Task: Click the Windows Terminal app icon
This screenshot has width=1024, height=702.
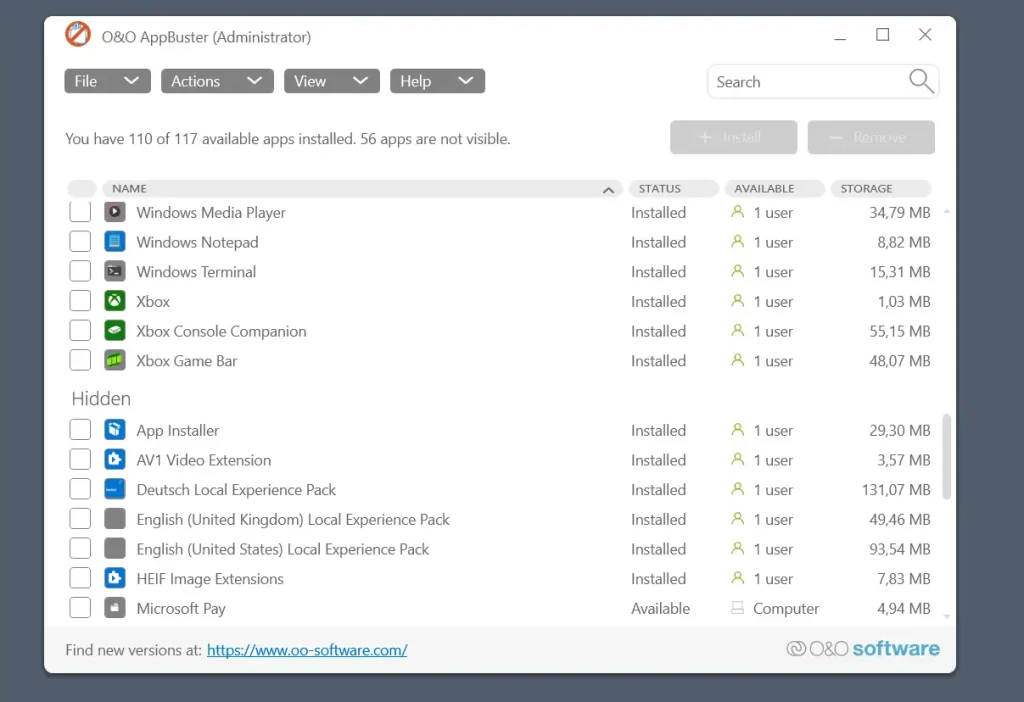Action: pos(114,271)
